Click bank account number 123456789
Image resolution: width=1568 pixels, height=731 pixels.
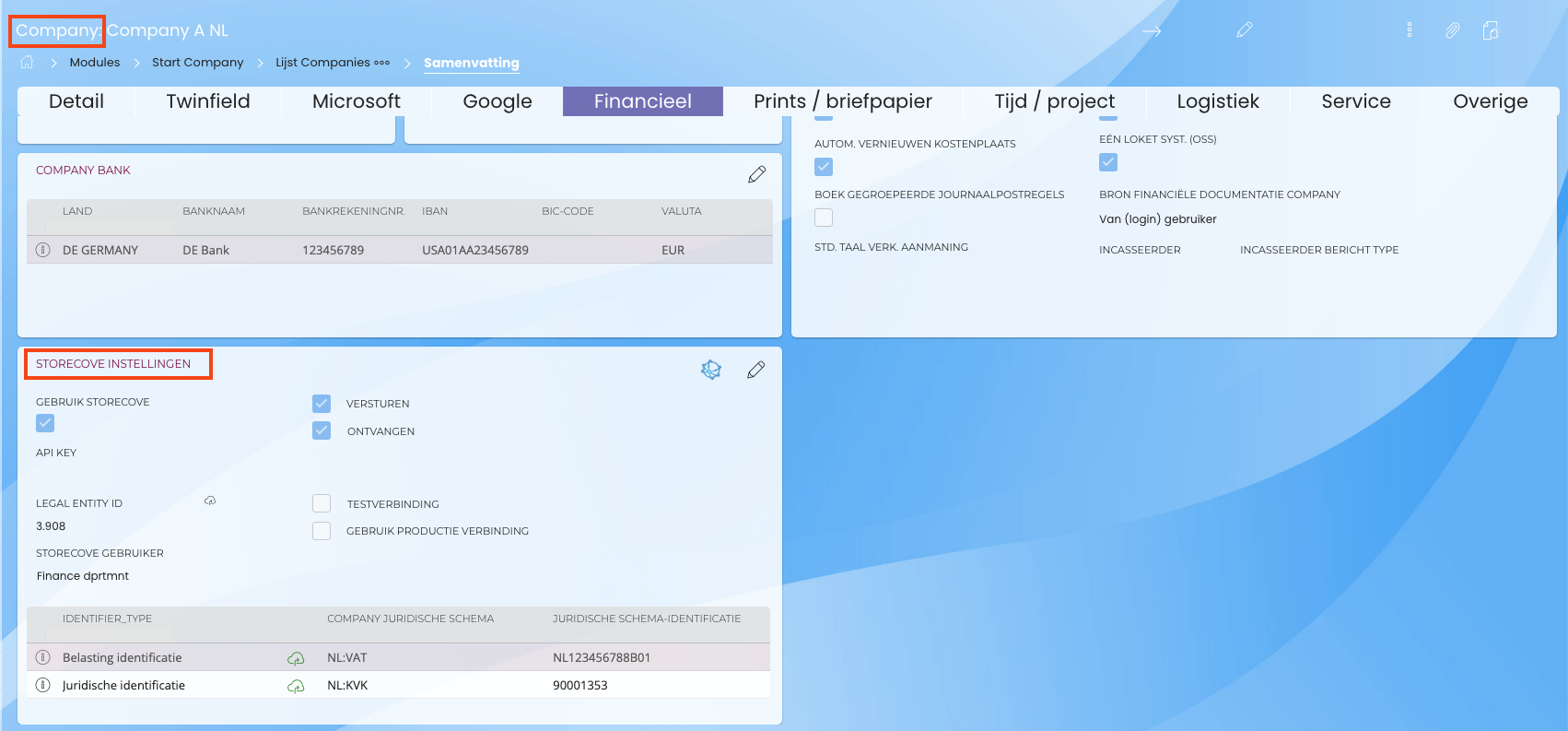pyautogui.click(x=333, y=250)
